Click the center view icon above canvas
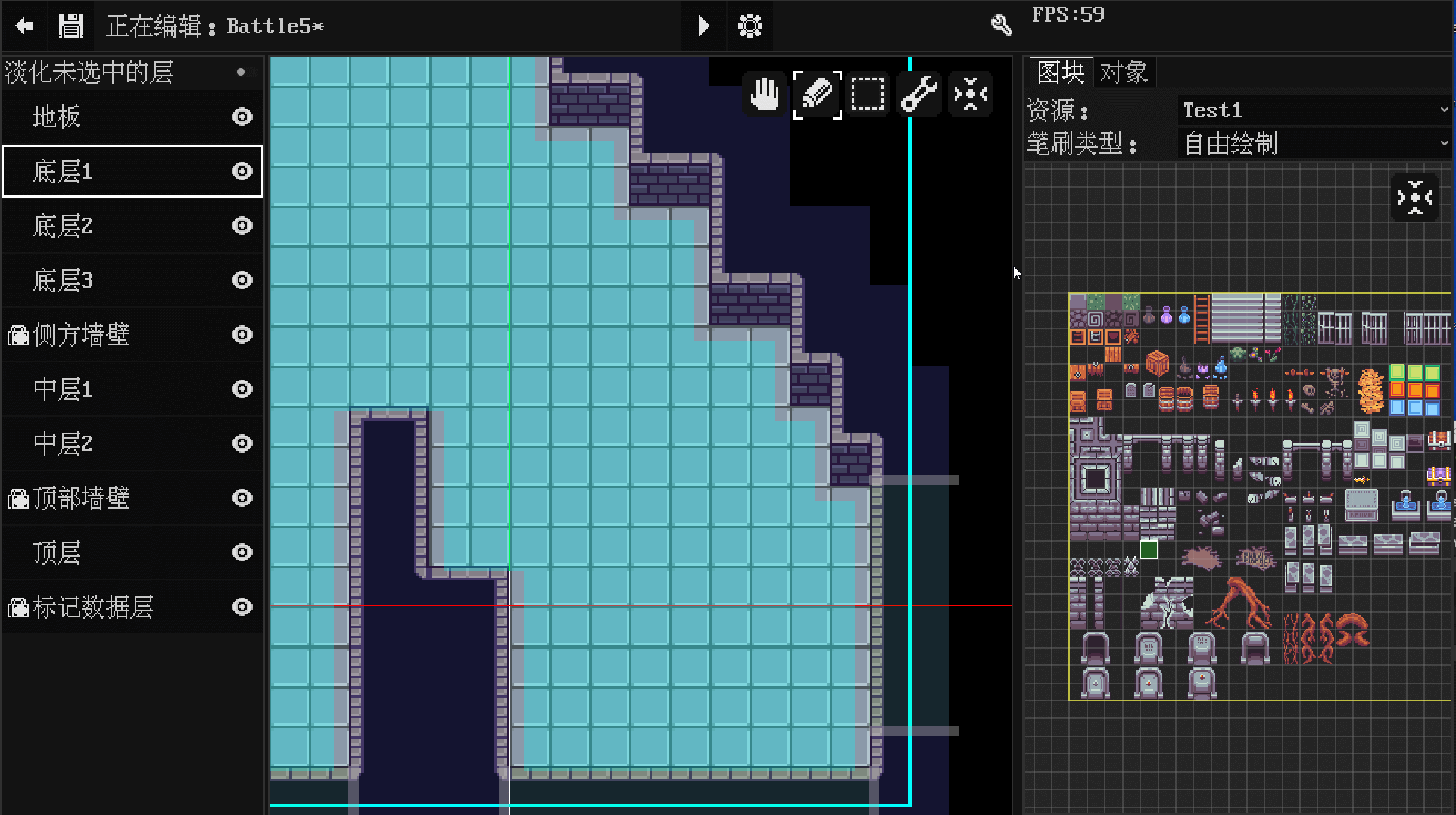 (970, 94)
